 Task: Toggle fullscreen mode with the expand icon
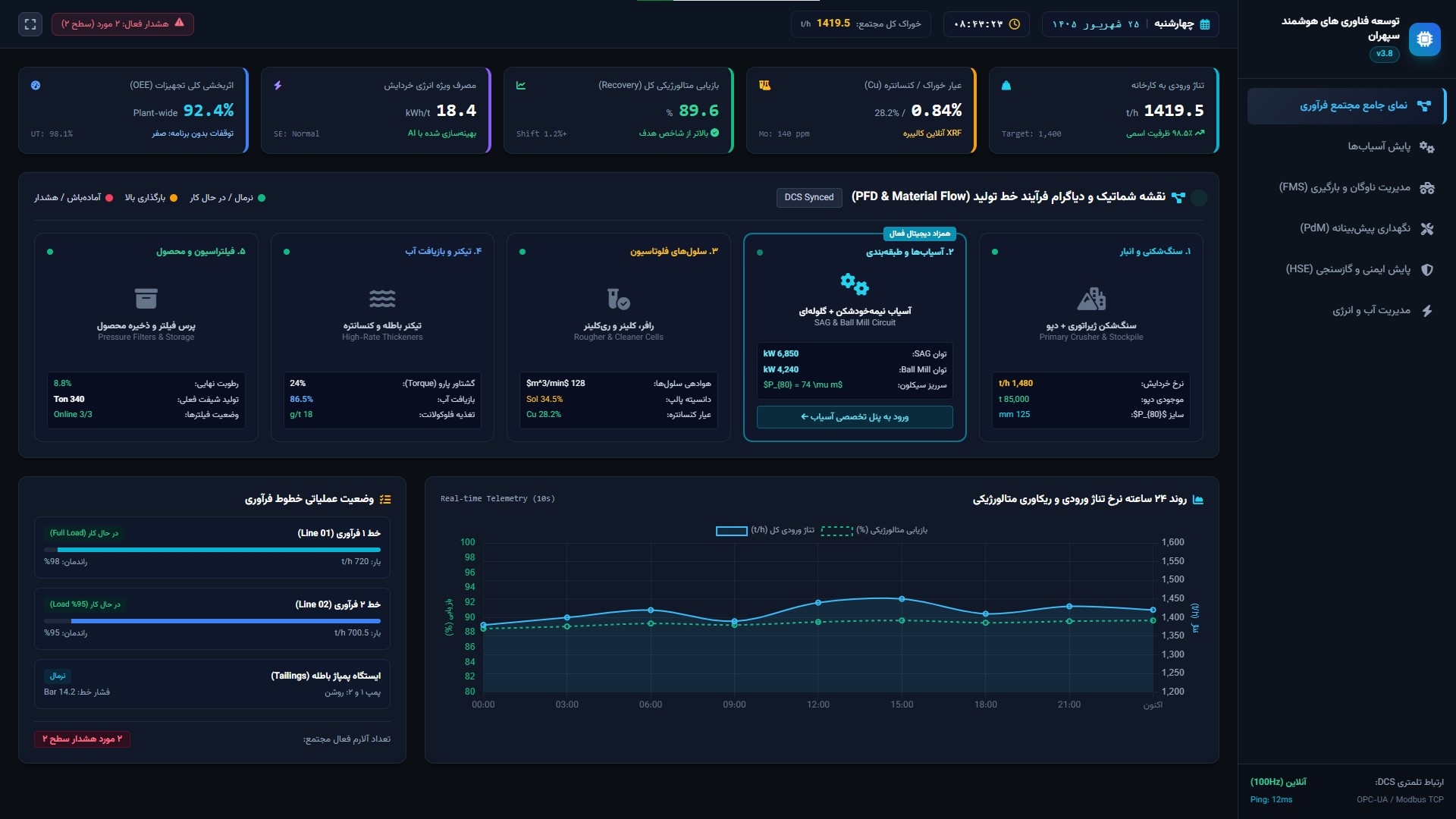[30, 24]
